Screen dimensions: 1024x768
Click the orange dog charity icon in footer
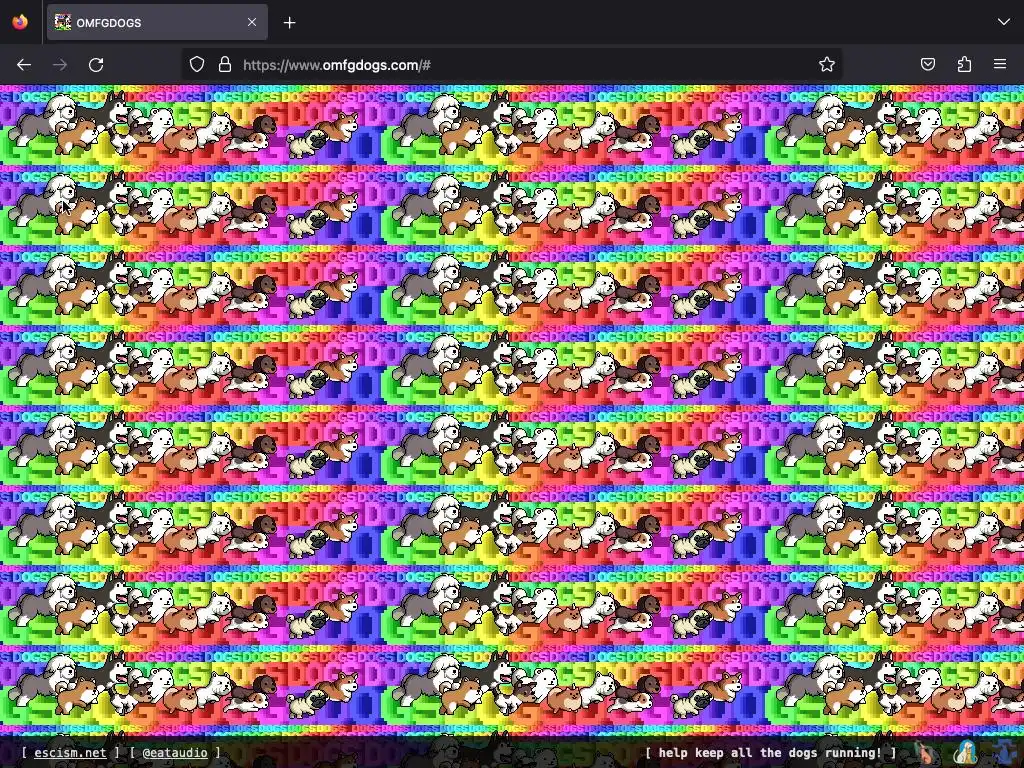coord(925,752)
